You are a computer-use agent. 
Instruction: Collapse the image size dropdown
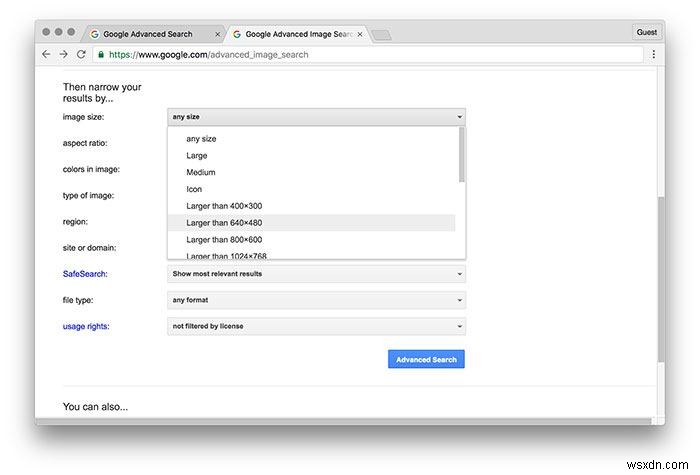pos(316,117)
